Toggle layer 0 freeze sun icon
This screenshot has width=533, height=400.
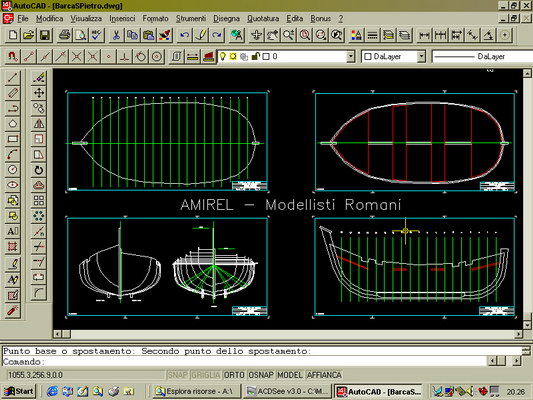233,56
